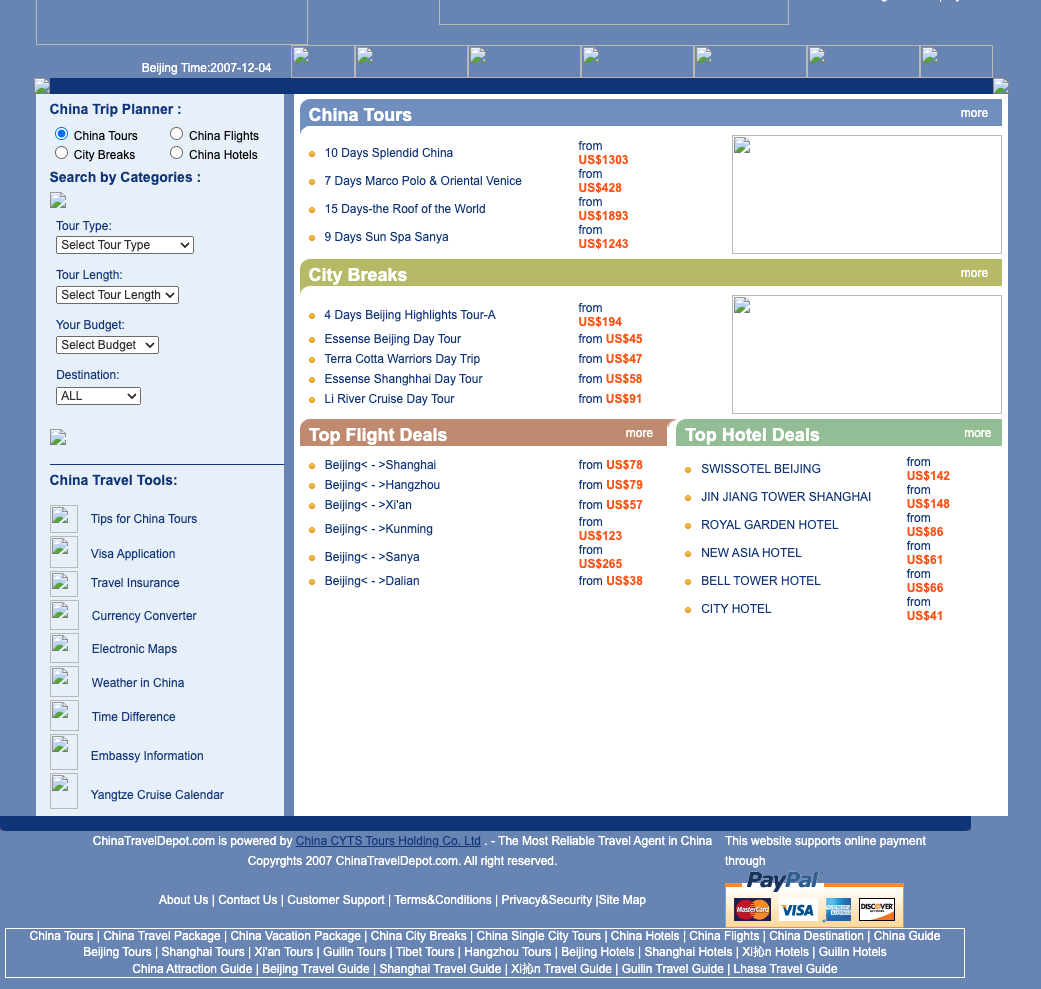Select the China Hotels radio button
The image size is (1041, 989).
177,153
